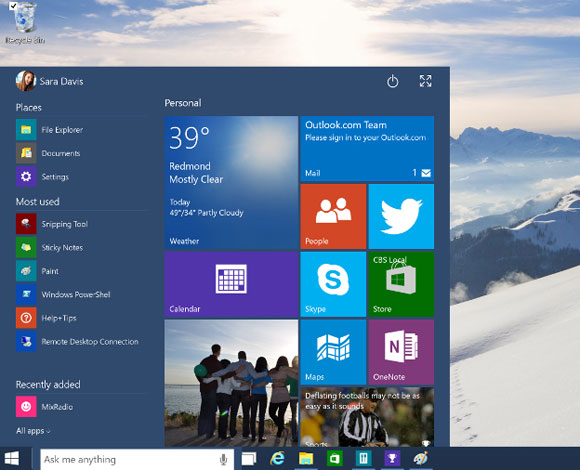Open the group photo tile
Screen dimensions: 580x470
tap(231, 383)
